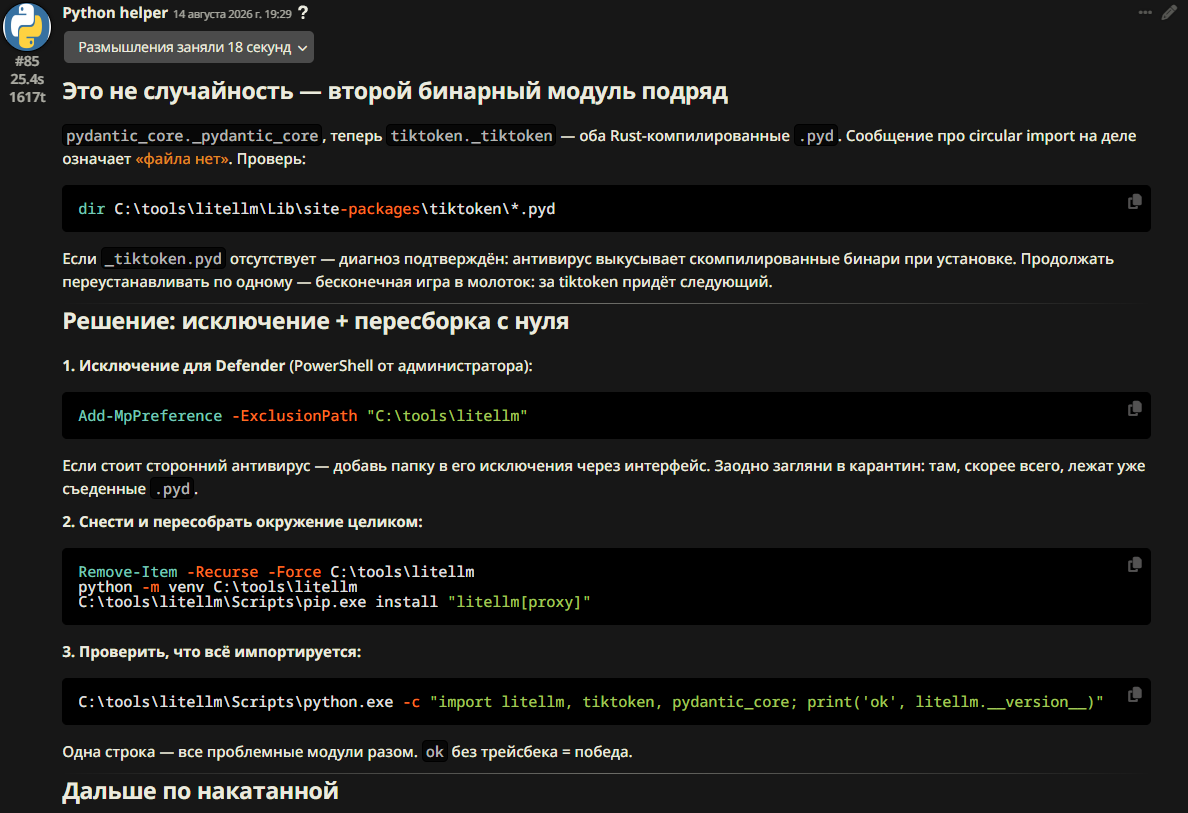Copy the python.exe import check command

[1134, 695]
